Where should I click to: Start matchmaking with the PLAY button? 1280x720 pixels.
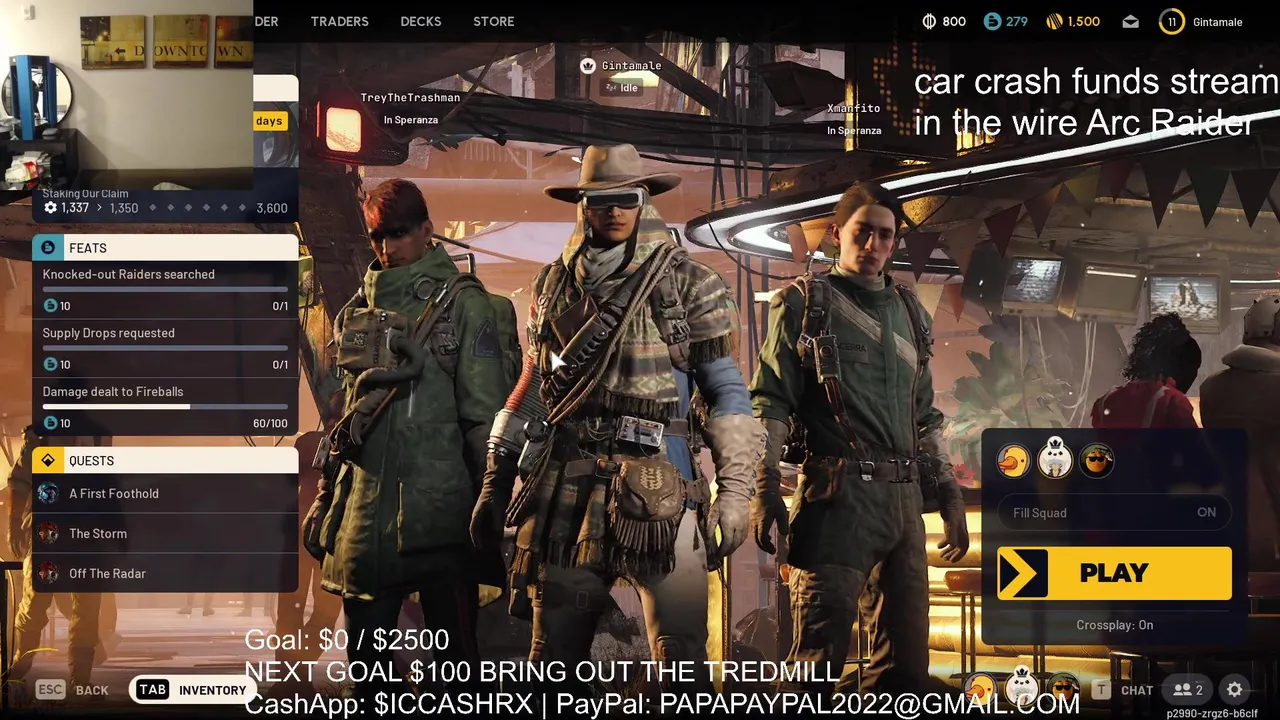pos(1114,573)
